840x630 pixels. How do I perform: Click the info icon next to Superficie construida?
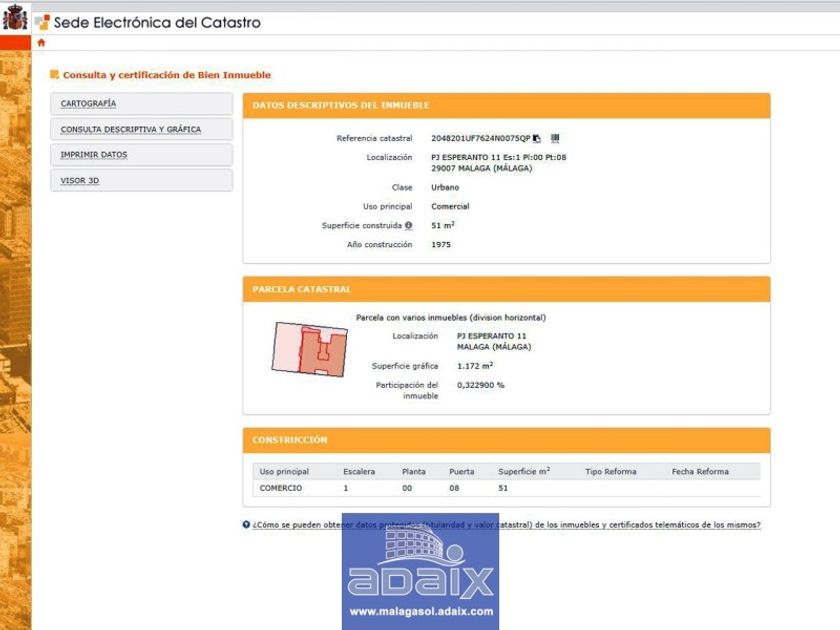click(408, 226)
